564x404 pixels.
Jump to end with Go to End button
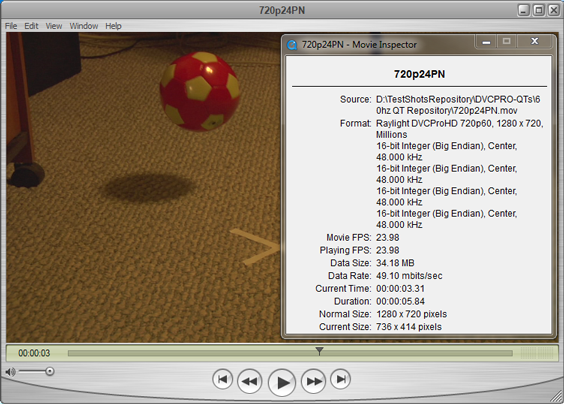pos(341,379)
